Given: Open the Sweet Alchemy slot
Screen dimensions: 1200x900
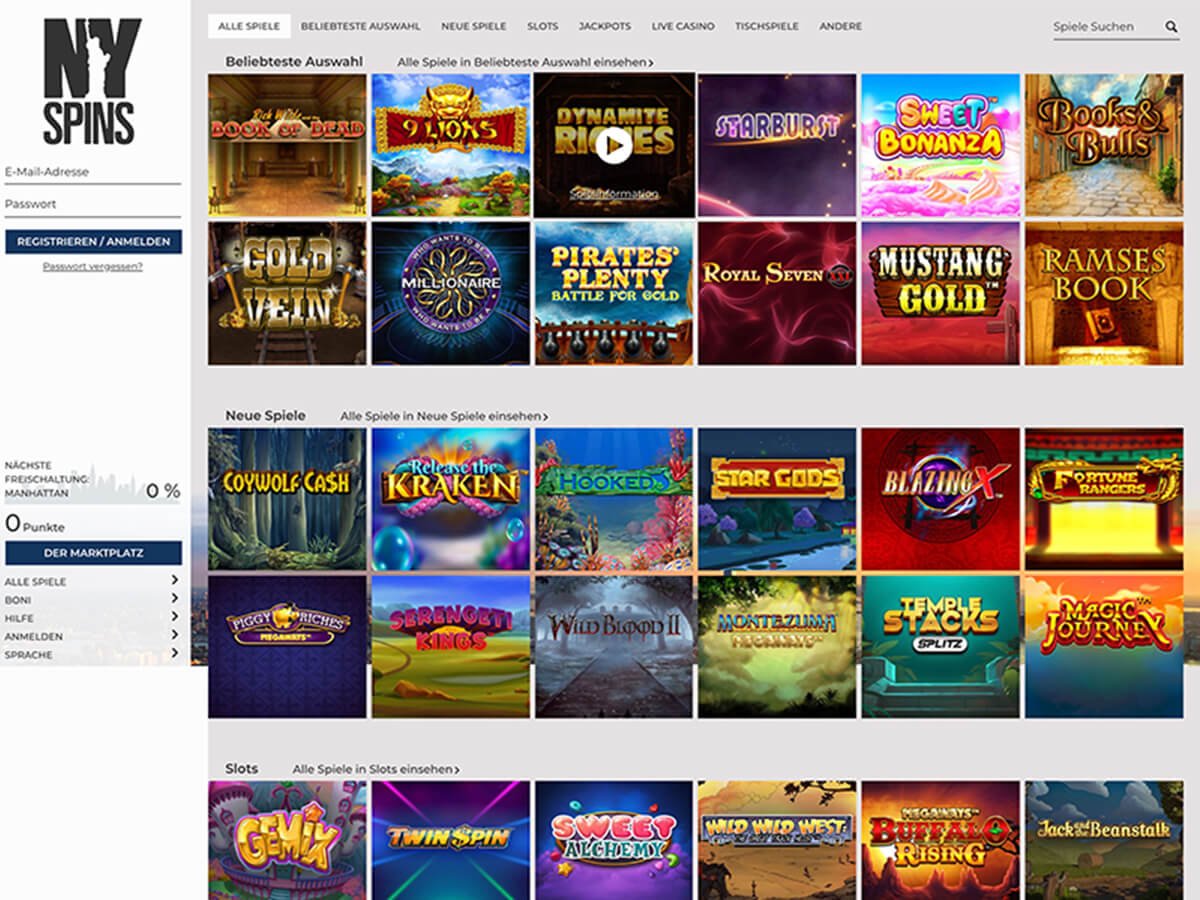Looking at the screenshot, I should [x=614, y=841].
